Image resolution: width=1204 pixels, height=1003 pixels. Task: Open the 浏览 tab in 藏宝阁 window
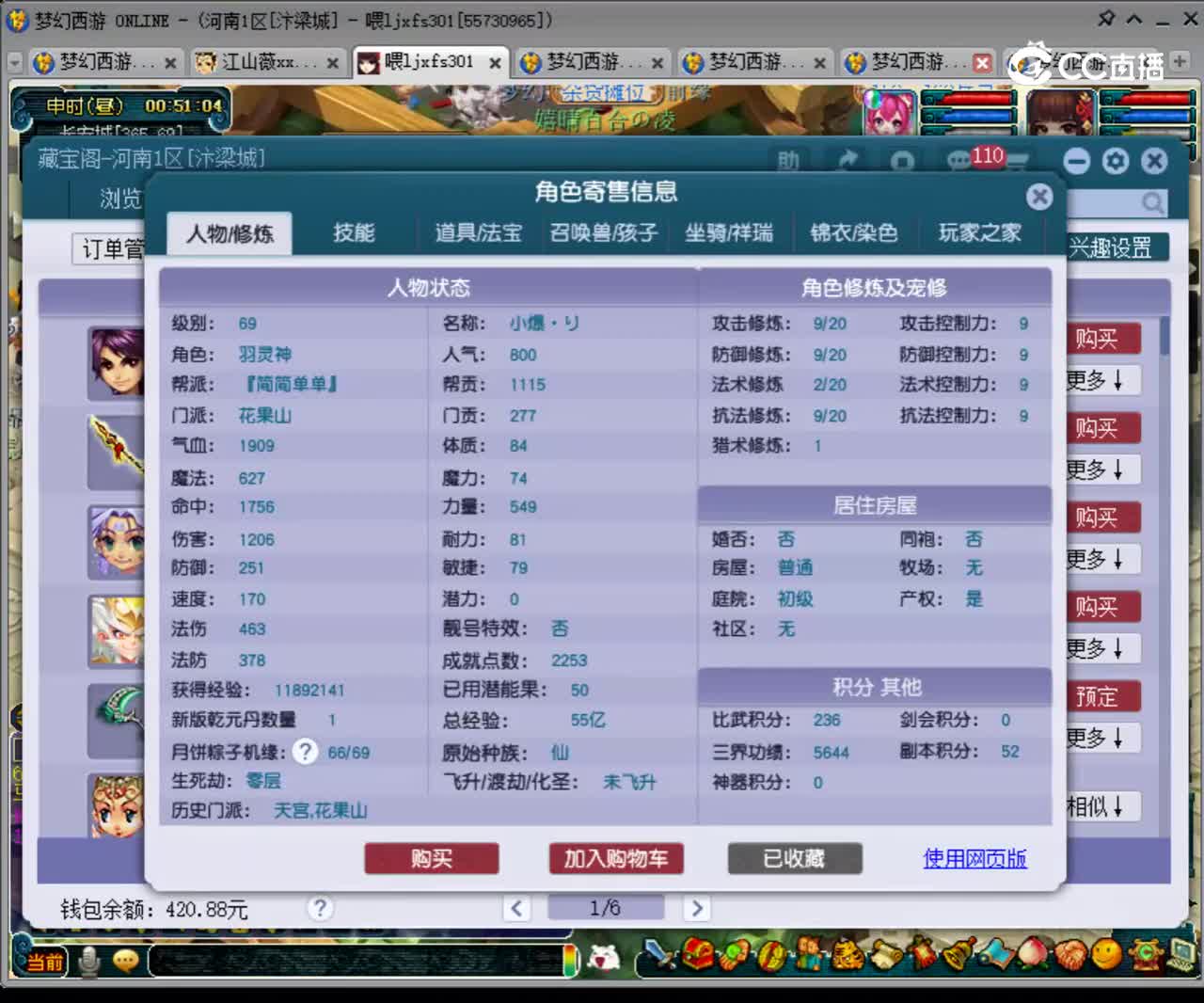pyautogui.click(x=120, y=199)
